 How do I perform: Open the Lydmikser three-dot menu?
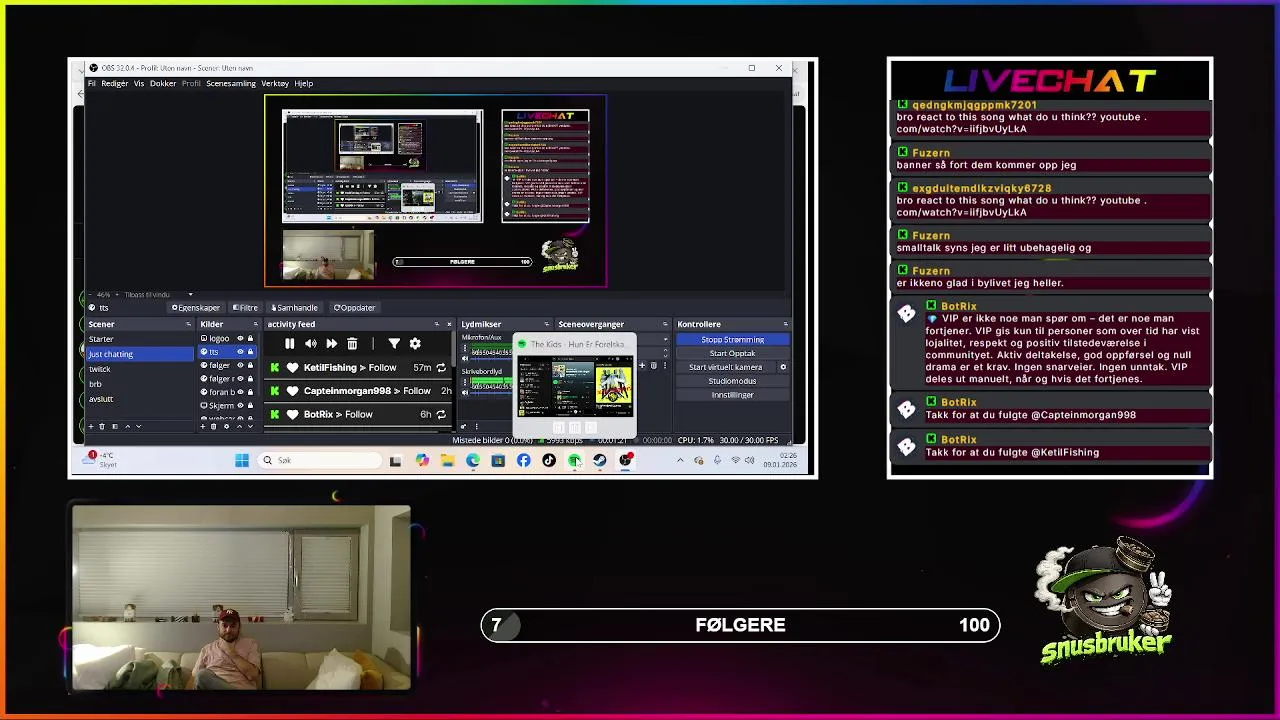pos(476,426)
